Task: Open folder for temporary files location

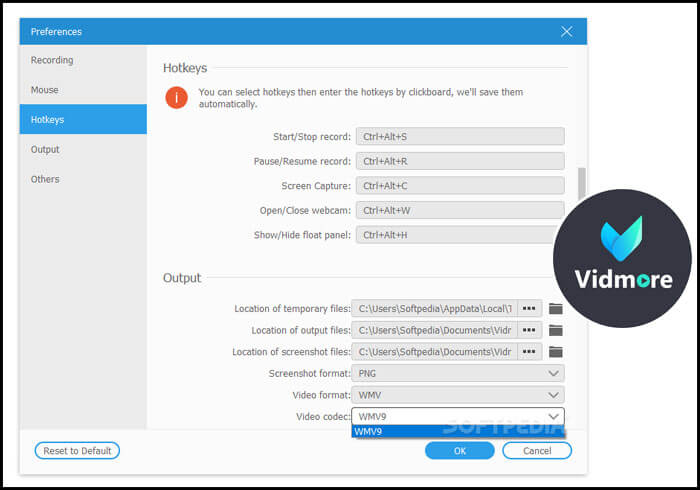Action: point(555,308)
